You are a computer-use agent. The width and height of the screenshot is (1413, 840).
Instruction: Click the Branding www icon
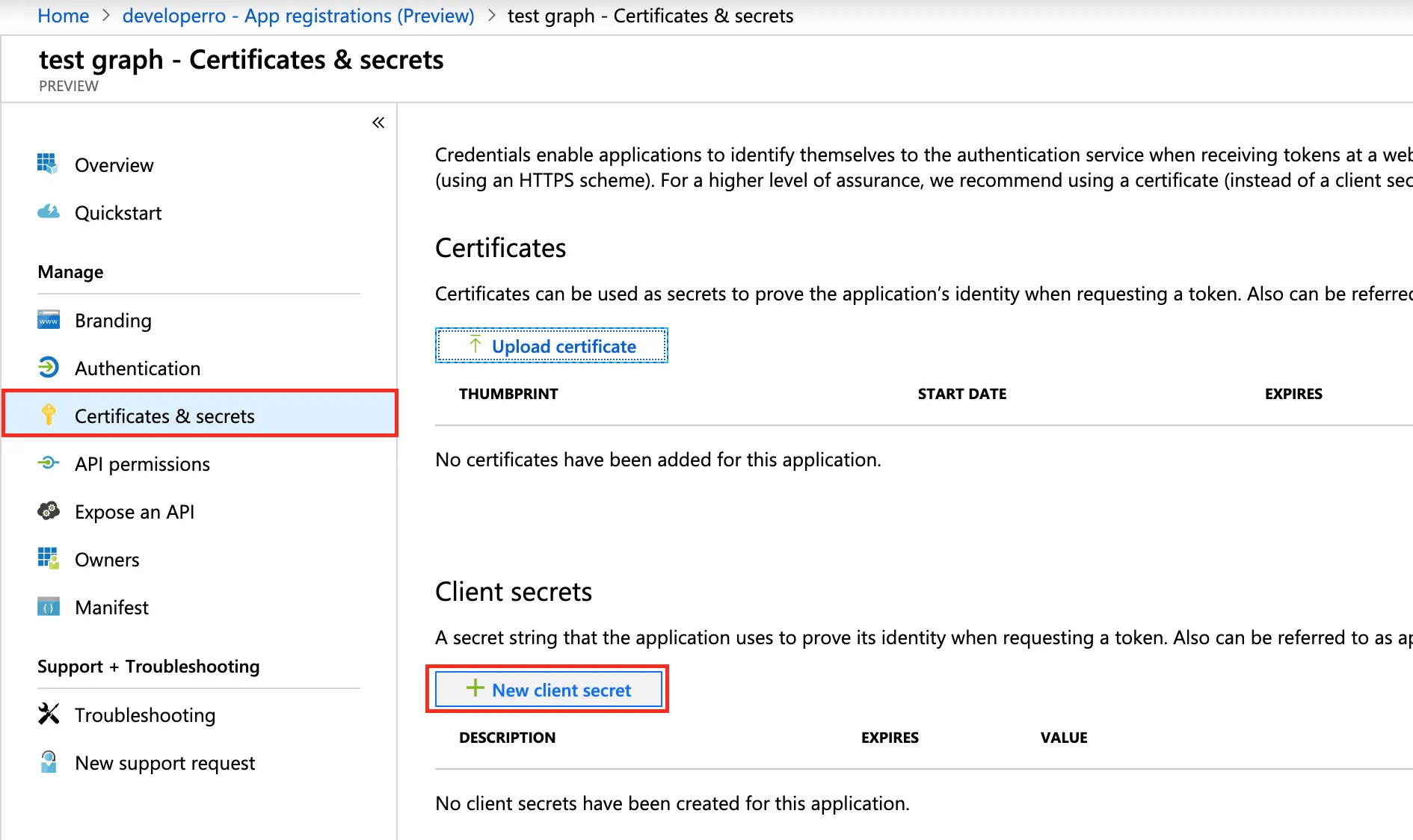48,320
